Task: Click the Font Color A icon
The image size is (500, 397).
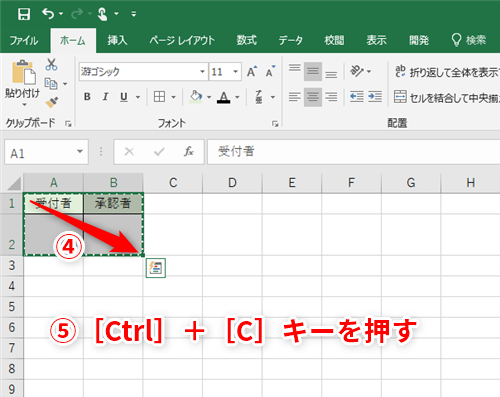Action: click(224, 97)
